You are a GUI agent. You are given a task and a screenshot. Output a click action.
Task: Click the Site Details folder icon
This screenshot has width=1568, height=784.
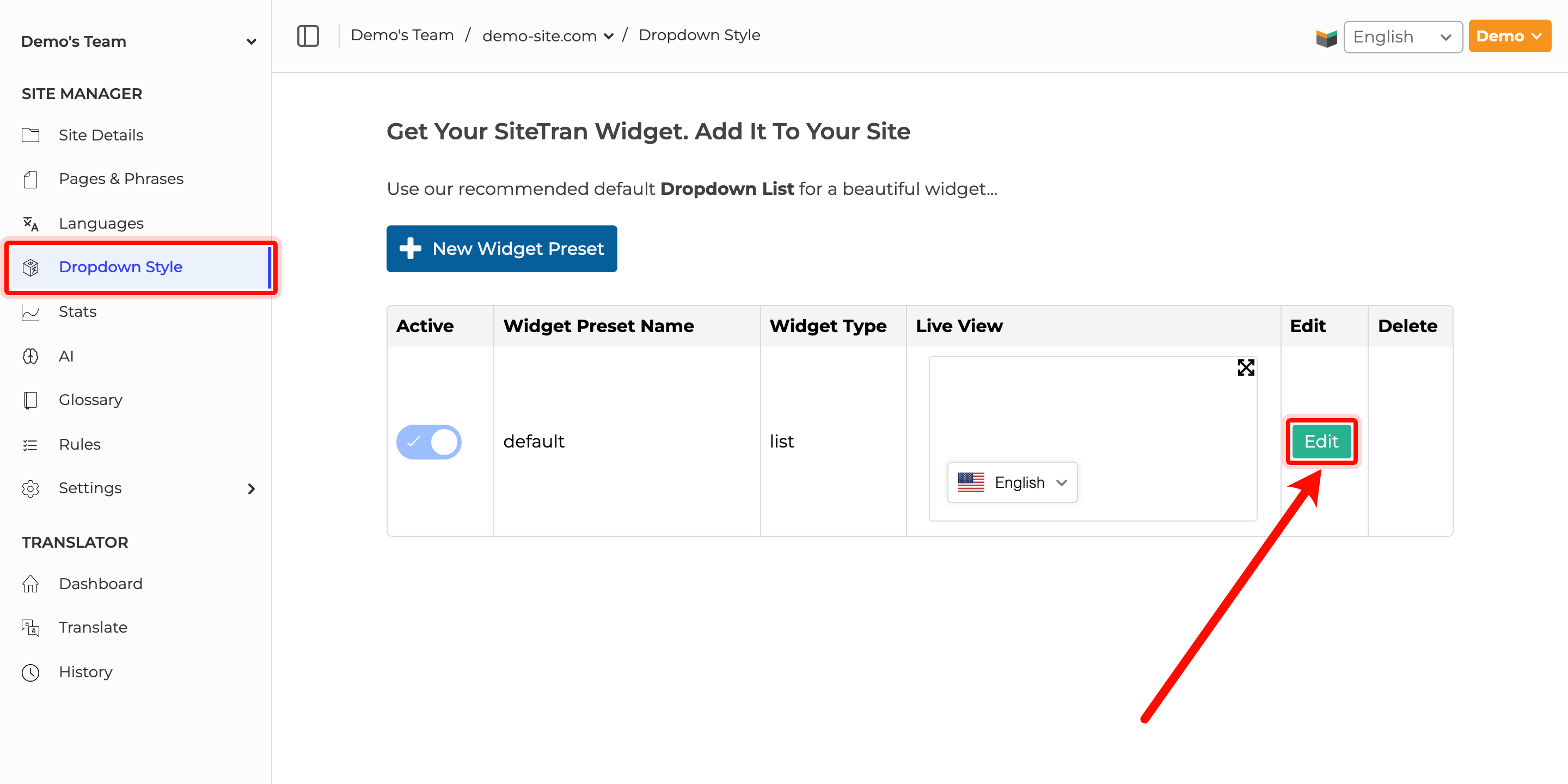[30, 135]
